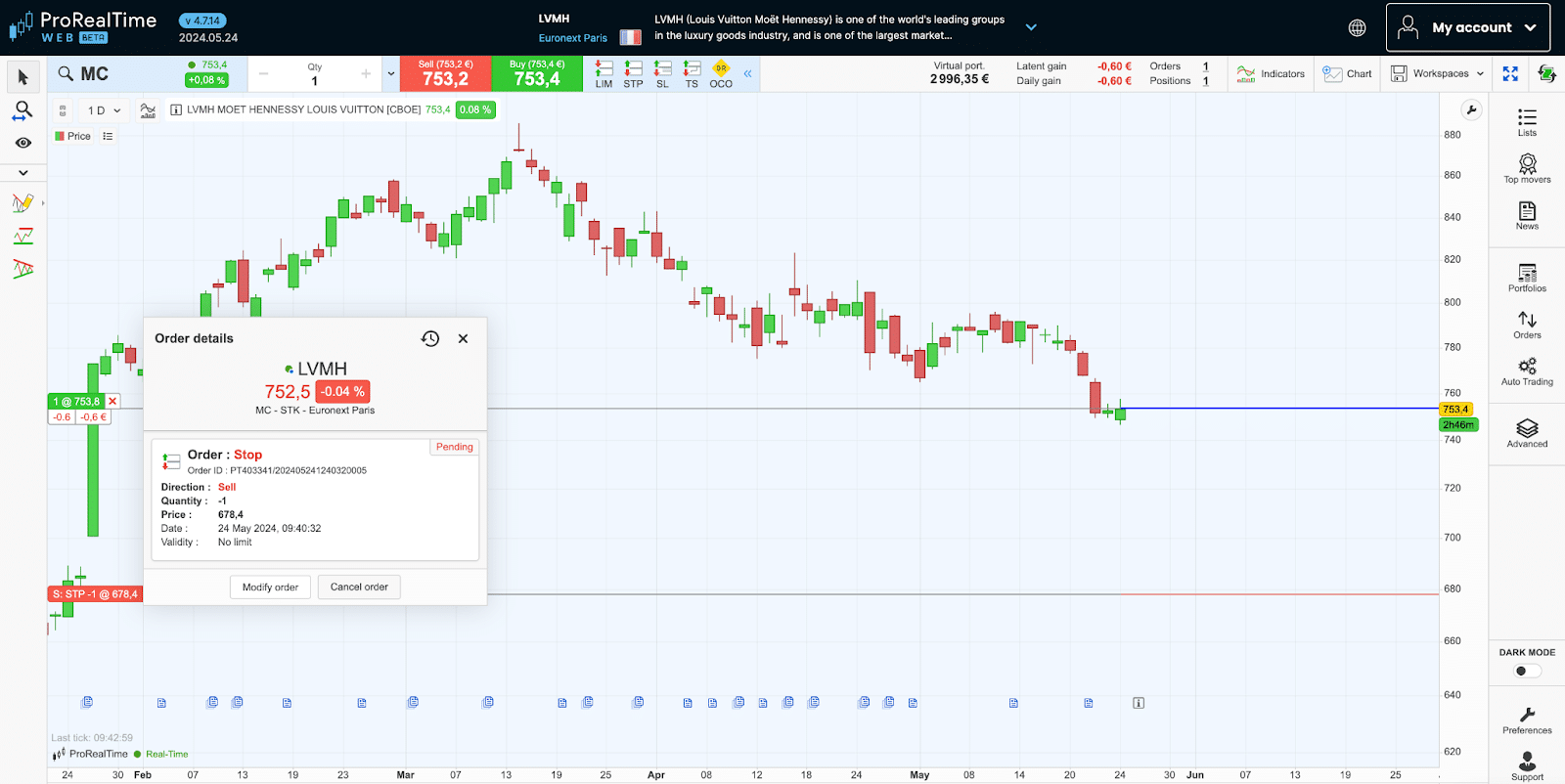This screenshot has height=784, width=1565.
Task: Click the chart drag handle icon
Action: (63, 110)
